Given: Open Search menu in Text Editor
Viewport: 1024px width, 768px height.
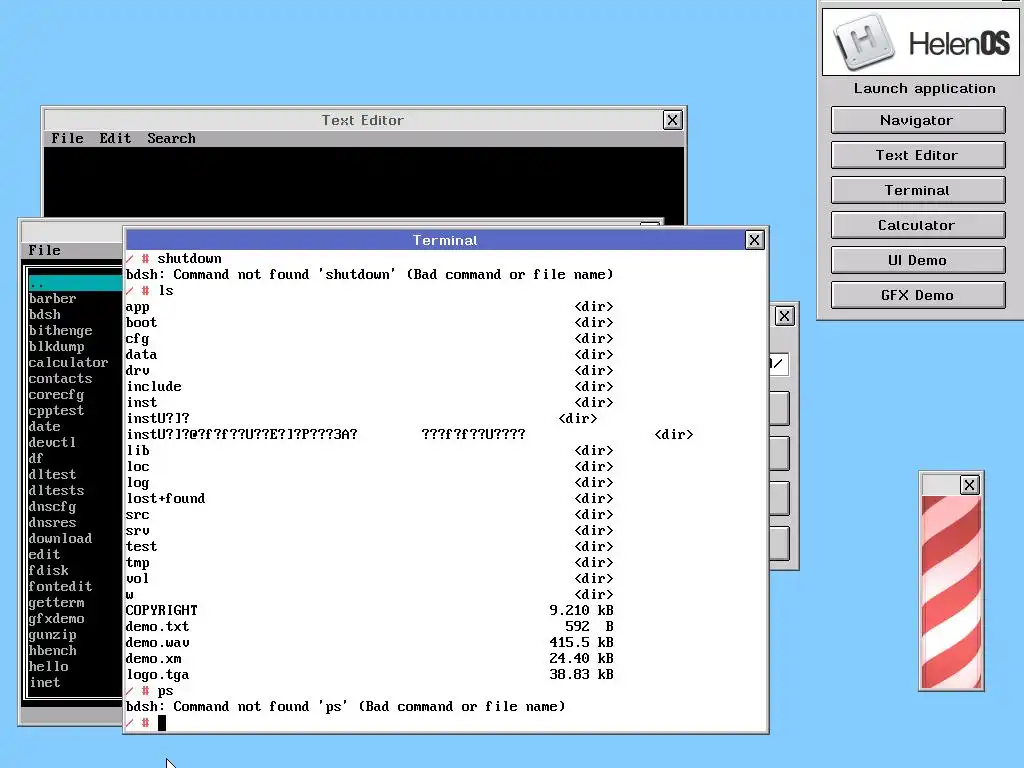Looking at the screenshot, I should pos(171,138).
